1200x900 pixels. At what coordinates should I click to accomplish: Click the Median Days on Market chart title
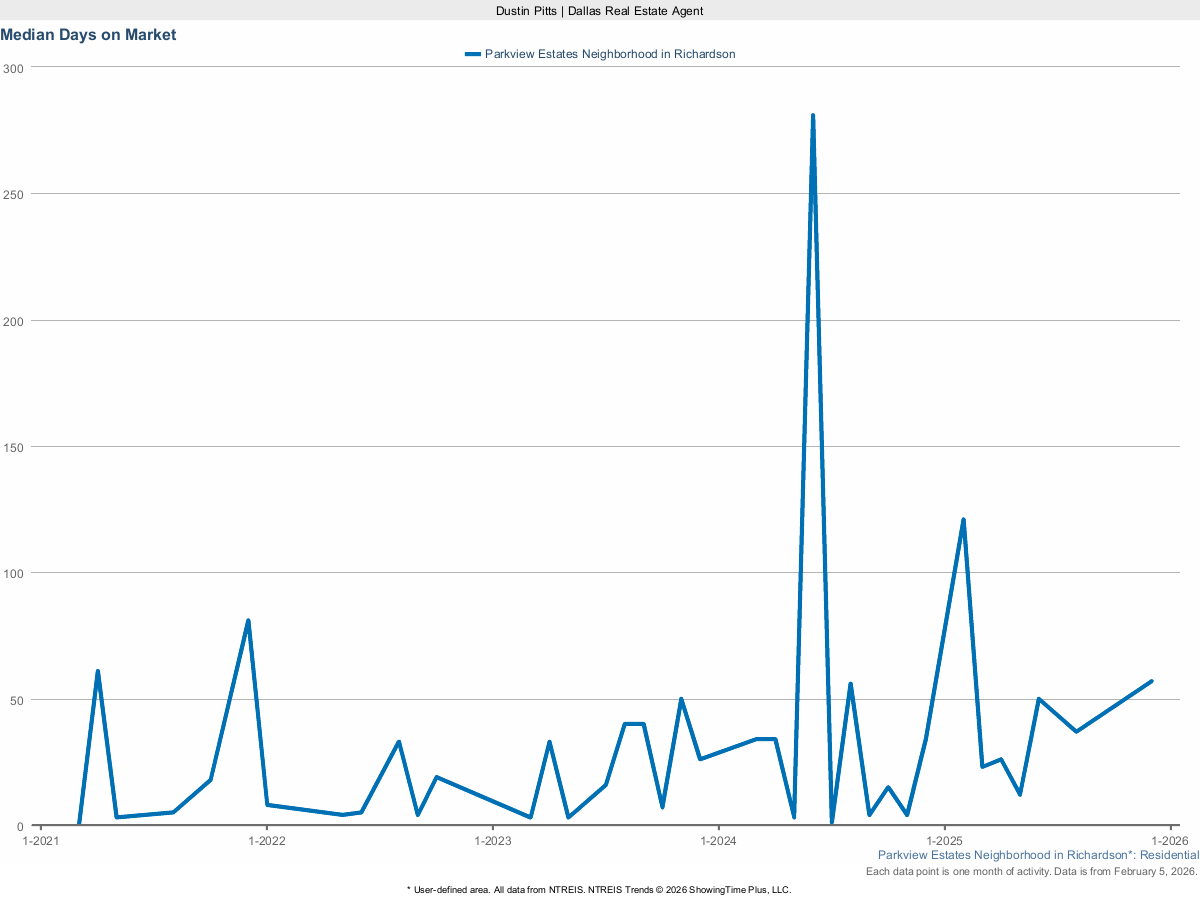click(x=89, y=34)
